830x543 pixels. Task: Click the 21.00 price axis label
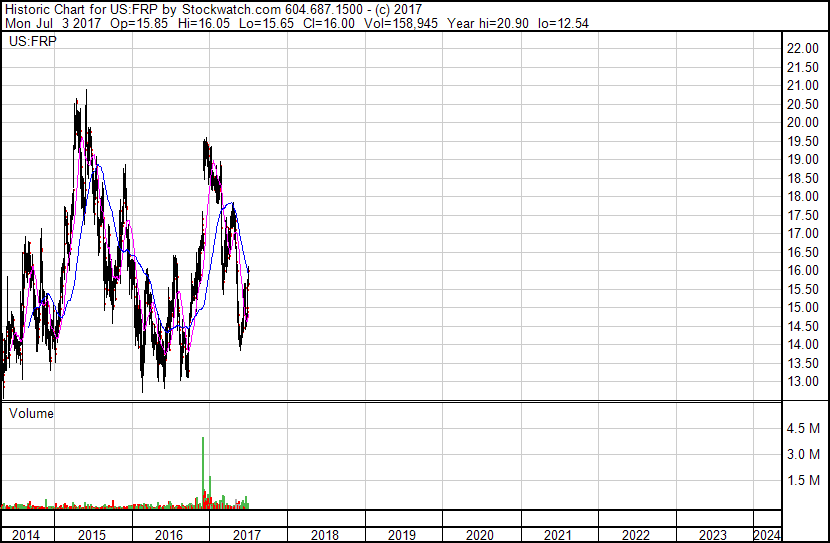click(x=802, y=85)
